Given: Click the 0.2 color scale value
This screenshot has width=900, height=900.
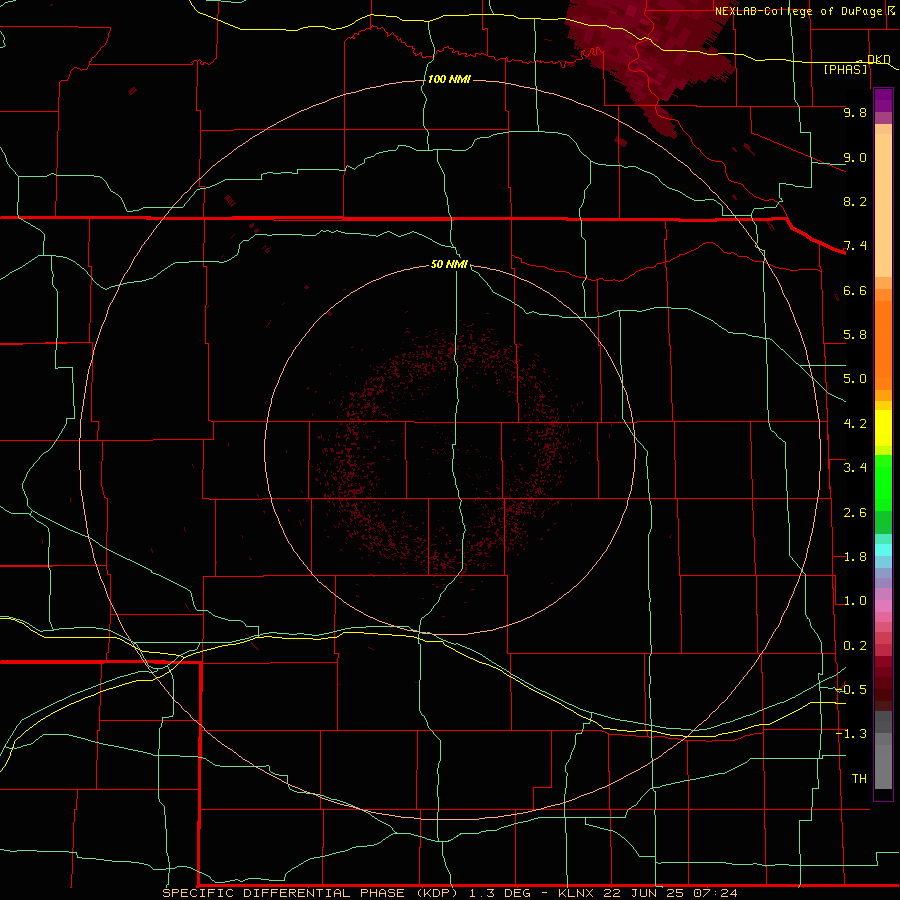Looking at the screenshot, I should pyautogui.click(x=855, y=646).
